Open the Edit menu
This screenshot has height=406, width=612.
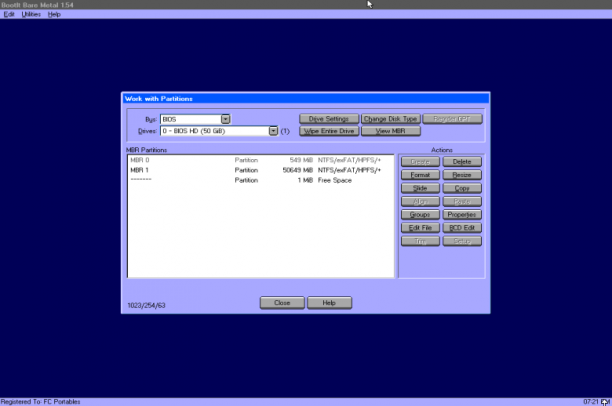[x=9, y=14]
